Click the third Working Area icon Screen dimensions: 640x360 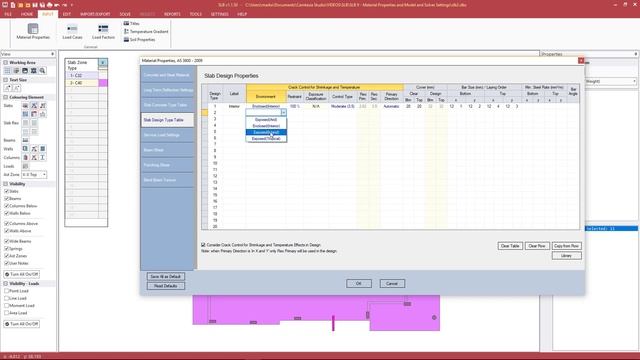tap(25, 71)
